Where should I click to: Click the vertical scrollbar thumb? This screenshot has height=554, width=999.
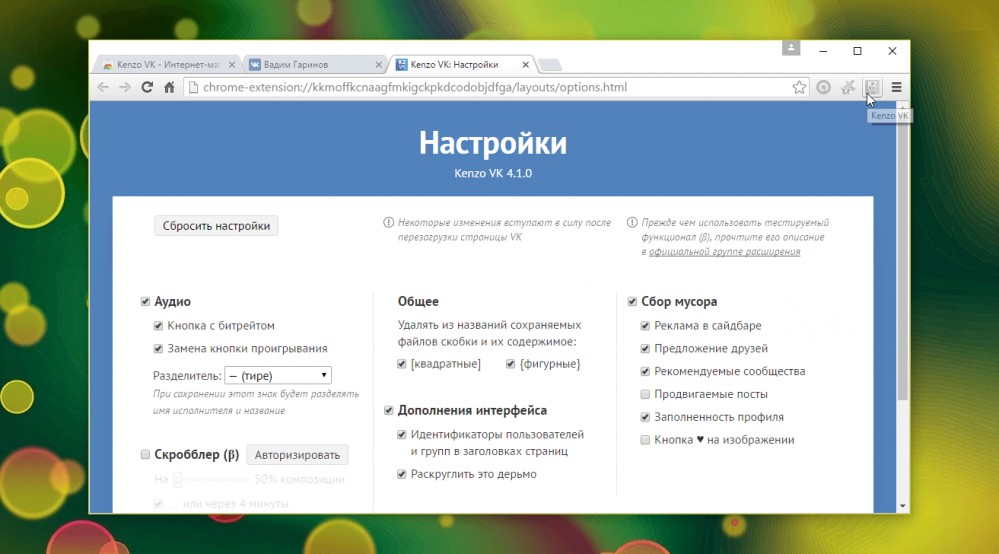coord(903,255)
